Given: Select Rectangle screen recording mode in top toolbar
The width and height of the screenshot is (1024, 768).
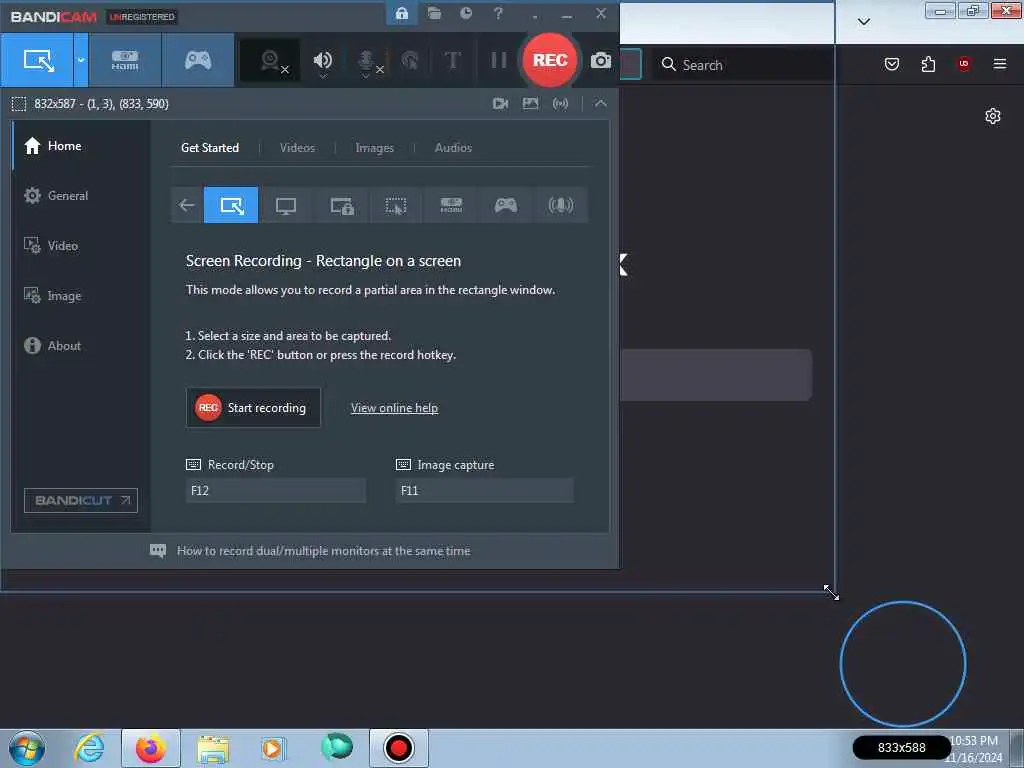Looking at the screenshot, I should 37,60.
